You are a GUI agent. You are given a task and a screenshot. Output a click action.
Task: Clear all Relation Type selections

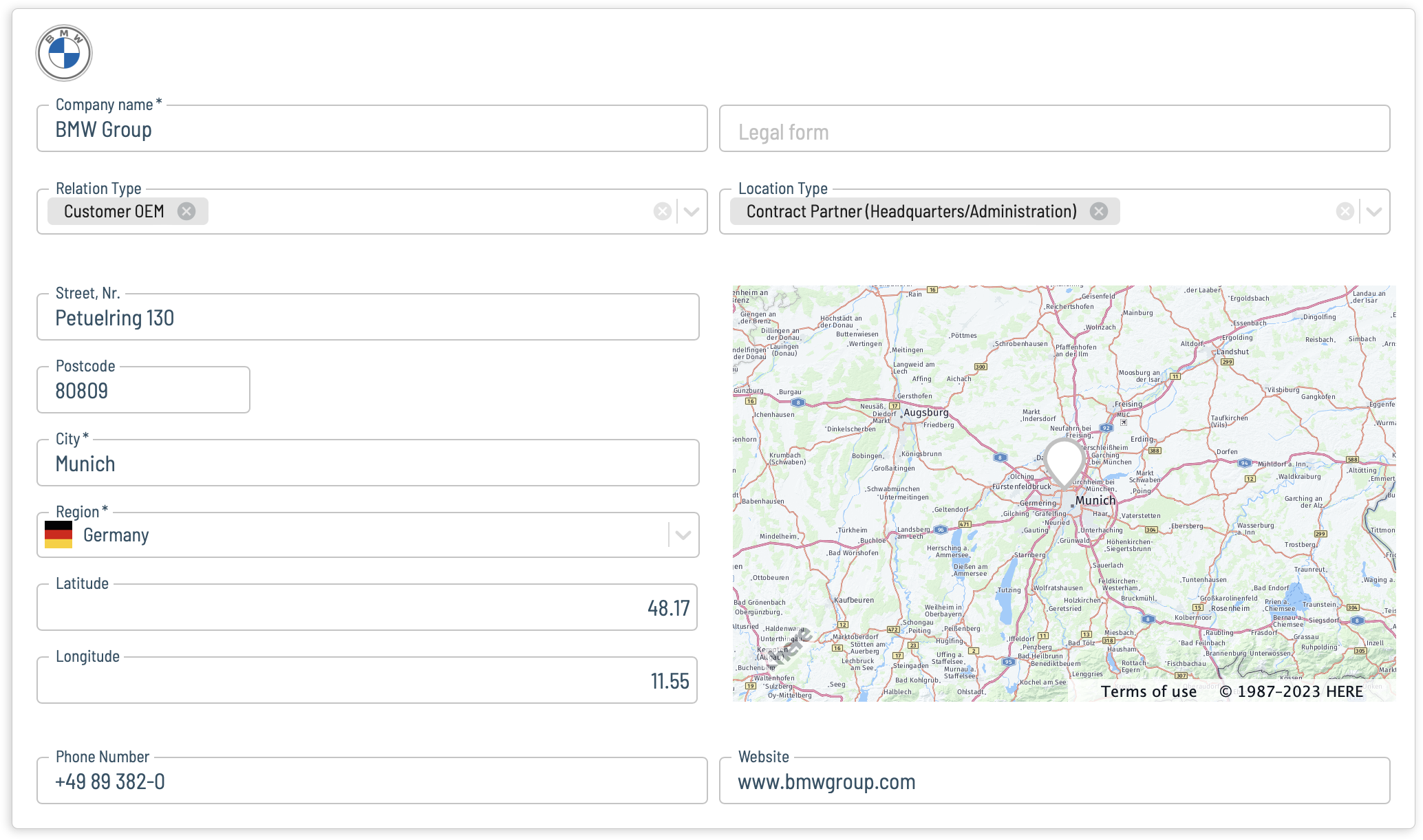[x=663, y=211]
